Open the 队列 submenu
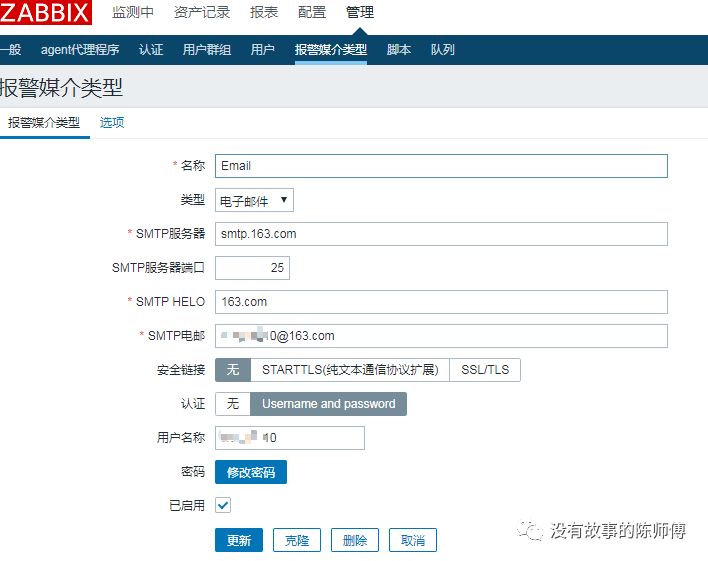This screenshot has height=561, width=708. 442,49
